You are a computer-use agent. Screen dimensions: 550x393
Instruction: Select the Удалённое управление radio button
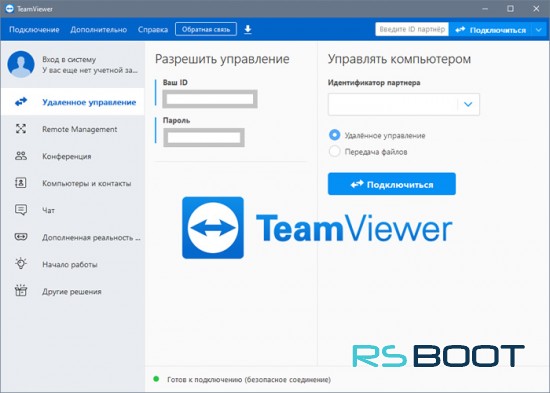[334, 135]
